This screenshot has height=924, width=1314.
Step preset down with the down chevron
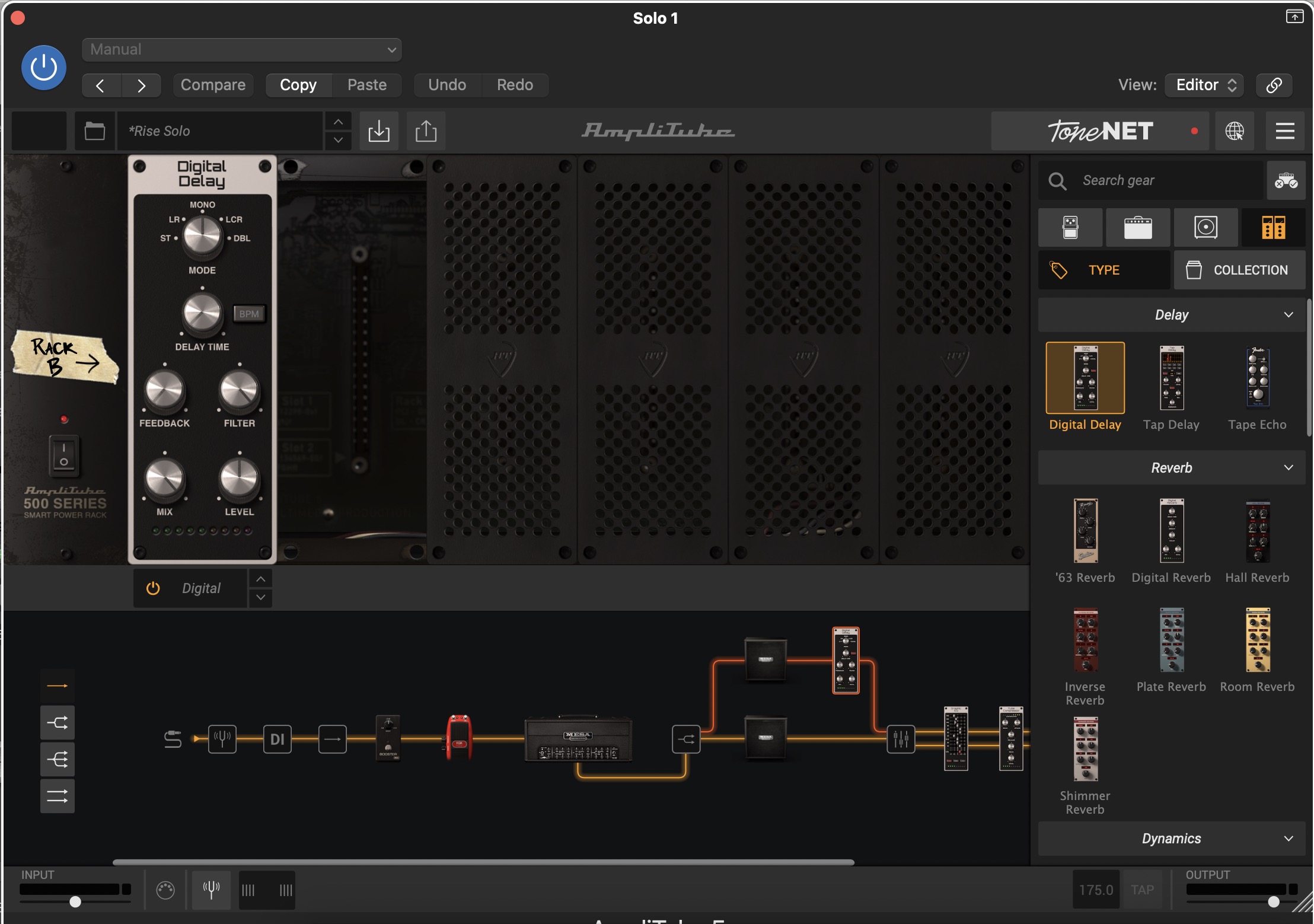coord(338,140)
